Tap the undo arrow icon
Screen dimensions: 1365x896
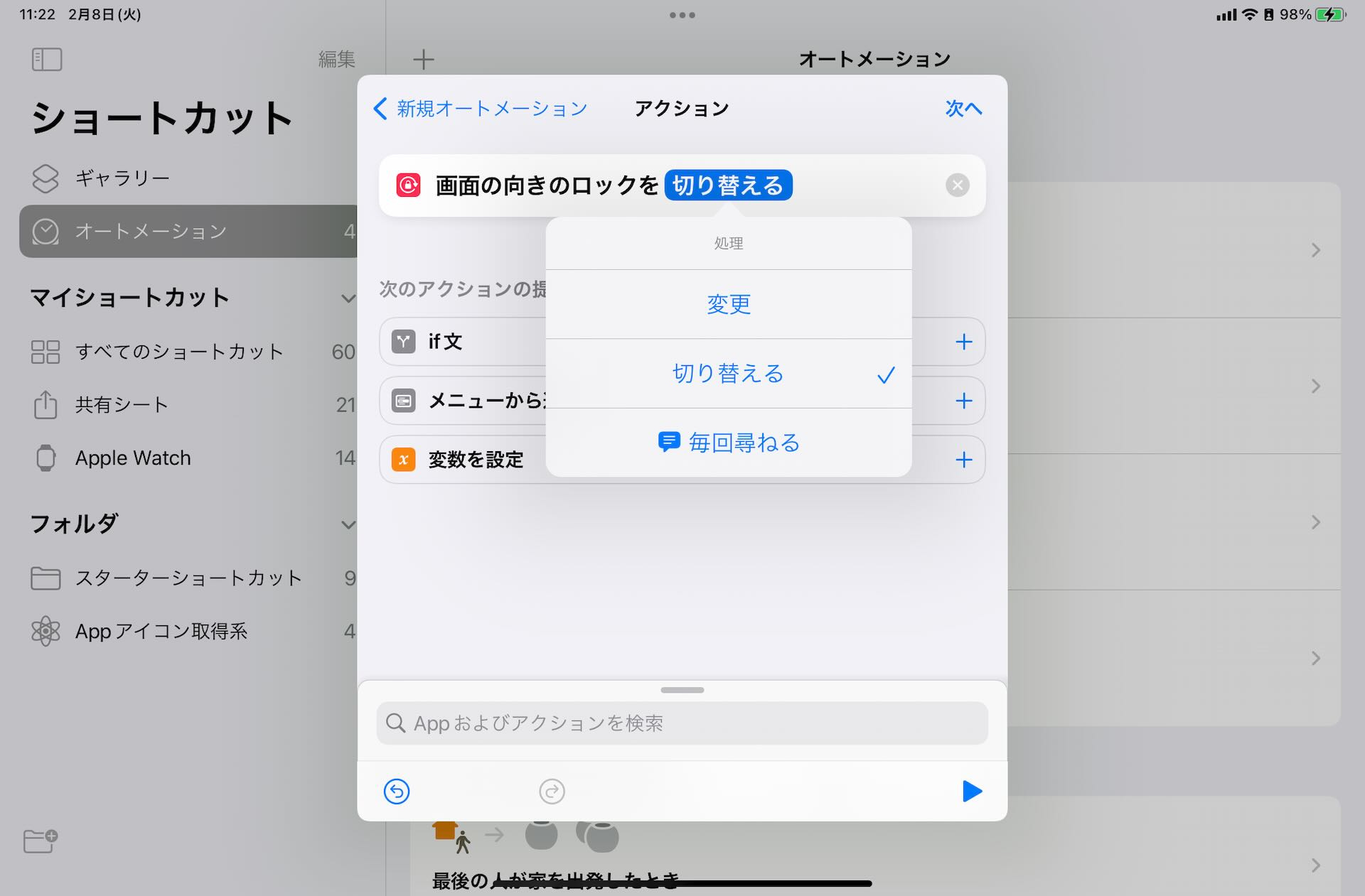tap(396, 791)
